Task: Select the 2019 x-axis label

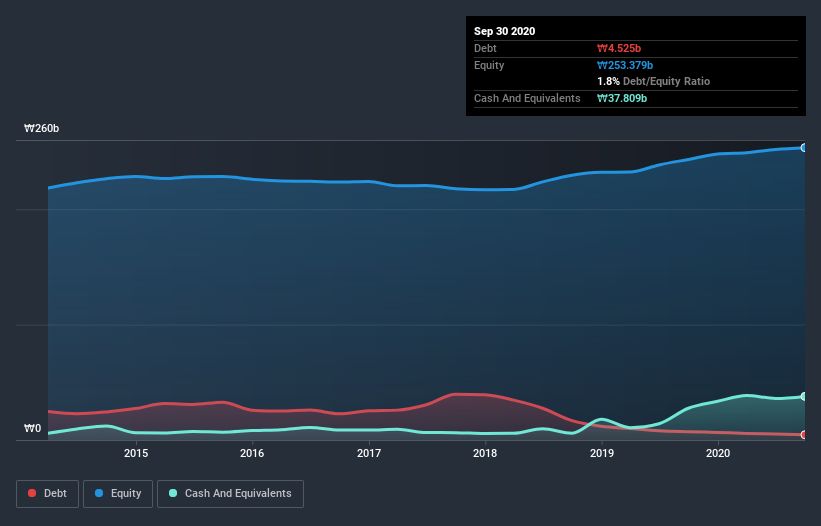Action: coord(602,453)
